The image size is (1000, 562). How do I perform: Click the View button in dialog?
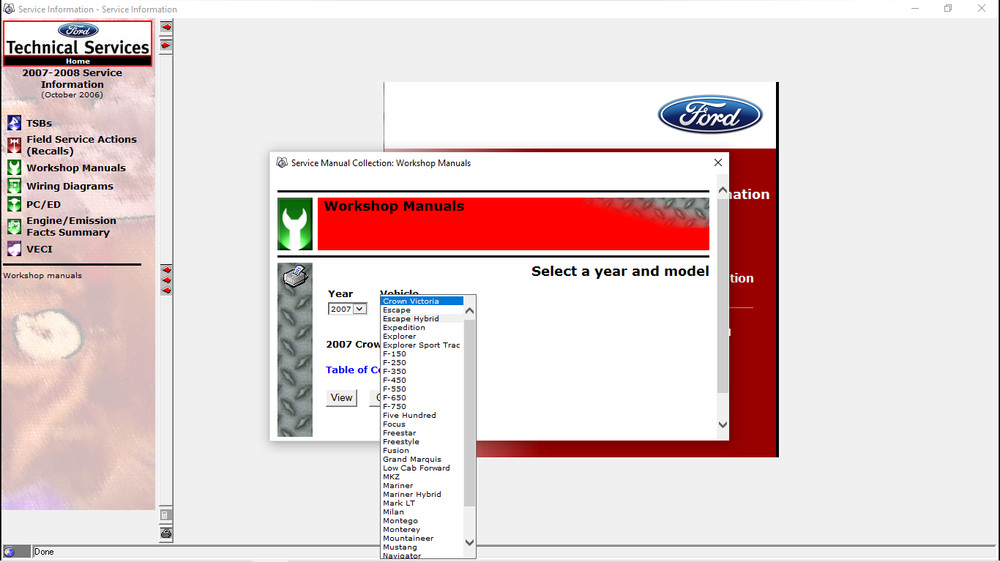click(341, 397)
